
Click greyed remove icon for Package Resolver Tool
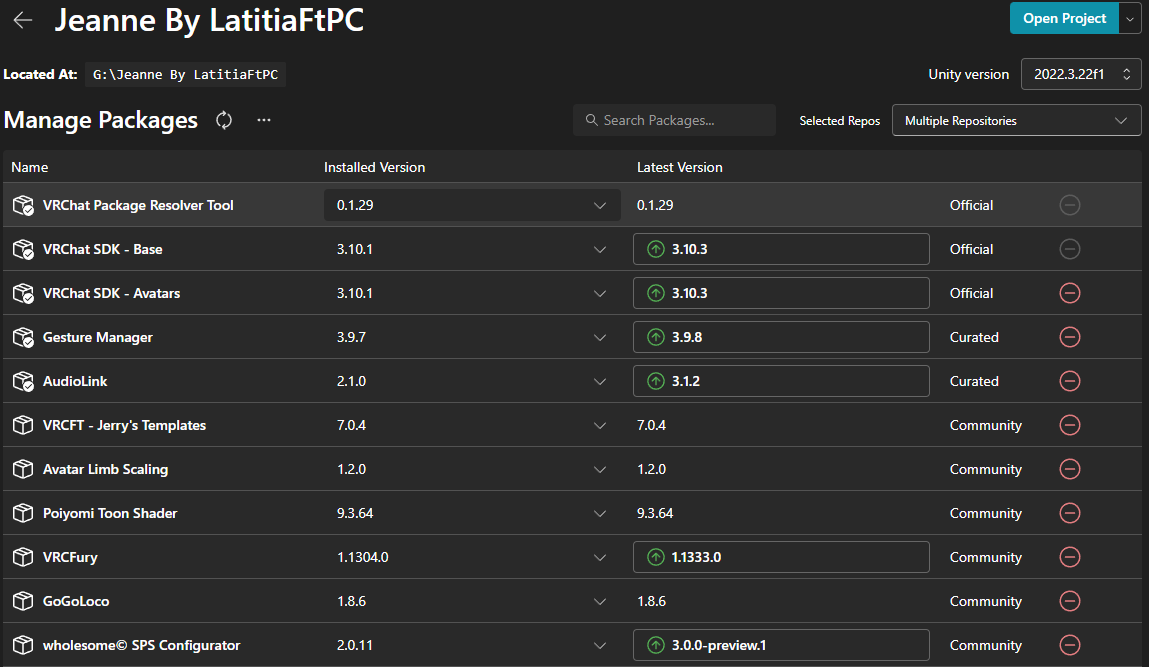1070,205
